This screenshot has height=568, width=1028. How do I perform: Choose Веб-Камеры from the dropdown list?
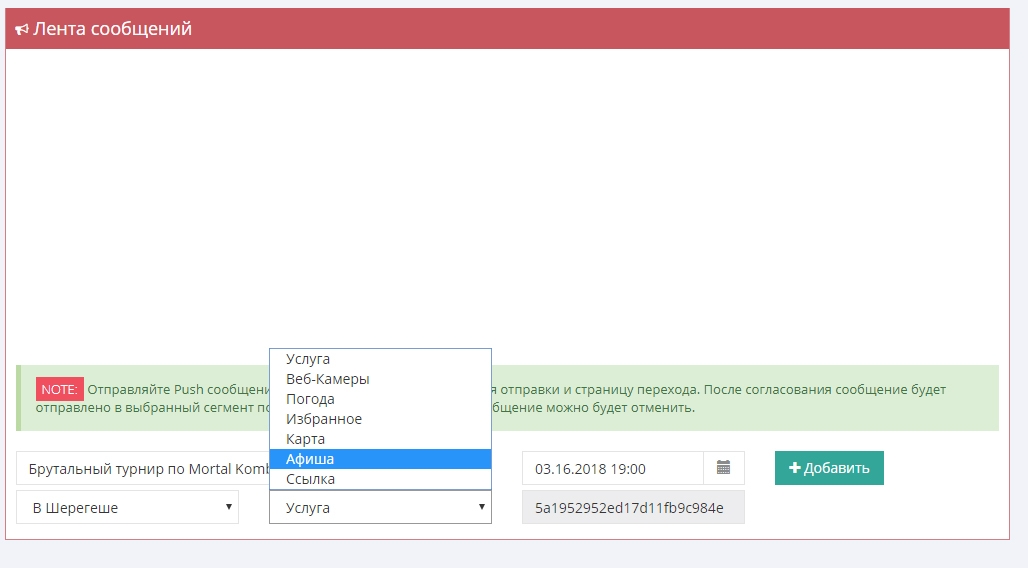coord(327,379)
